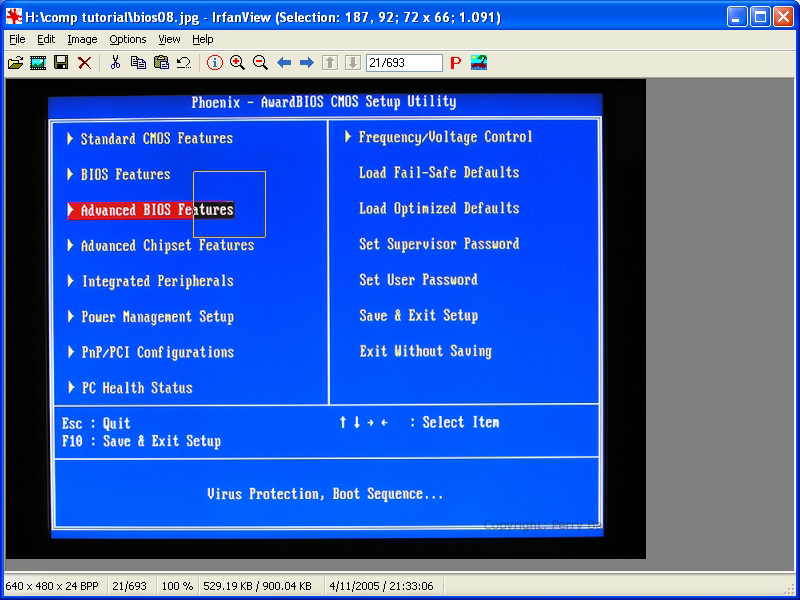Click the grayed previous page up arrow
Screen dimensions: 800x600
click(330, 63)
